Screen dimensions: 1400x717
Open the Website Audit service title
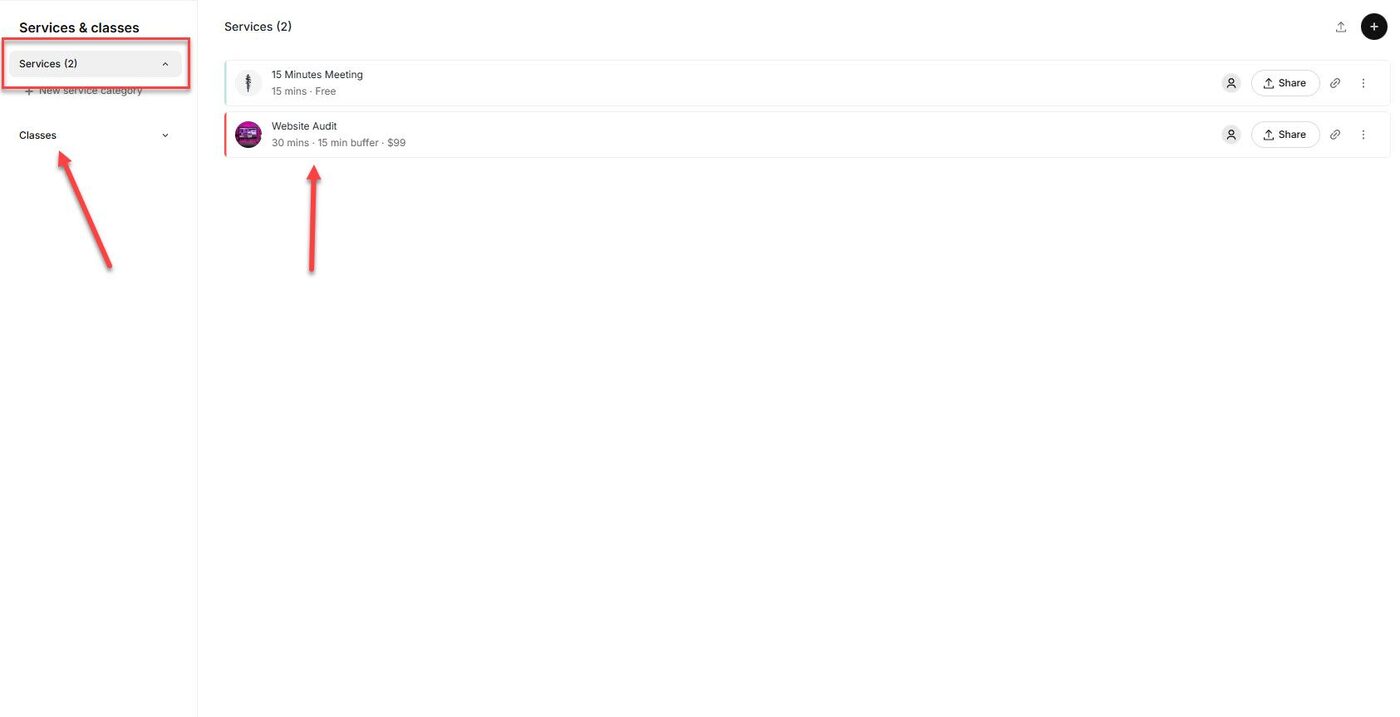(304, 127)
